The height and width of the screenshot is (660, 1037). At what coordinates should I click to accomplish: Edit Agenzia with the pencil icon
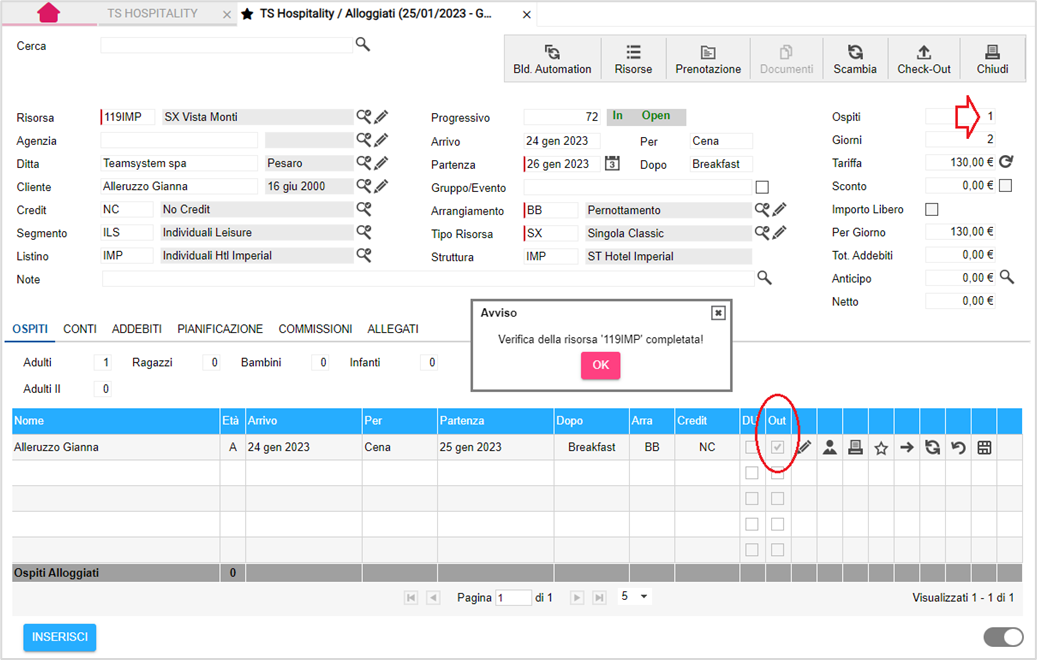coord(381,140)
